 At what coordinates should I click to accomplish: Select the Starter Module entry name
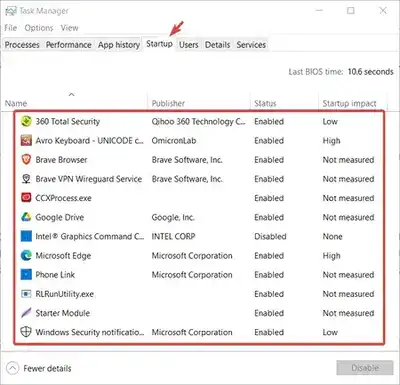[63, 313]
